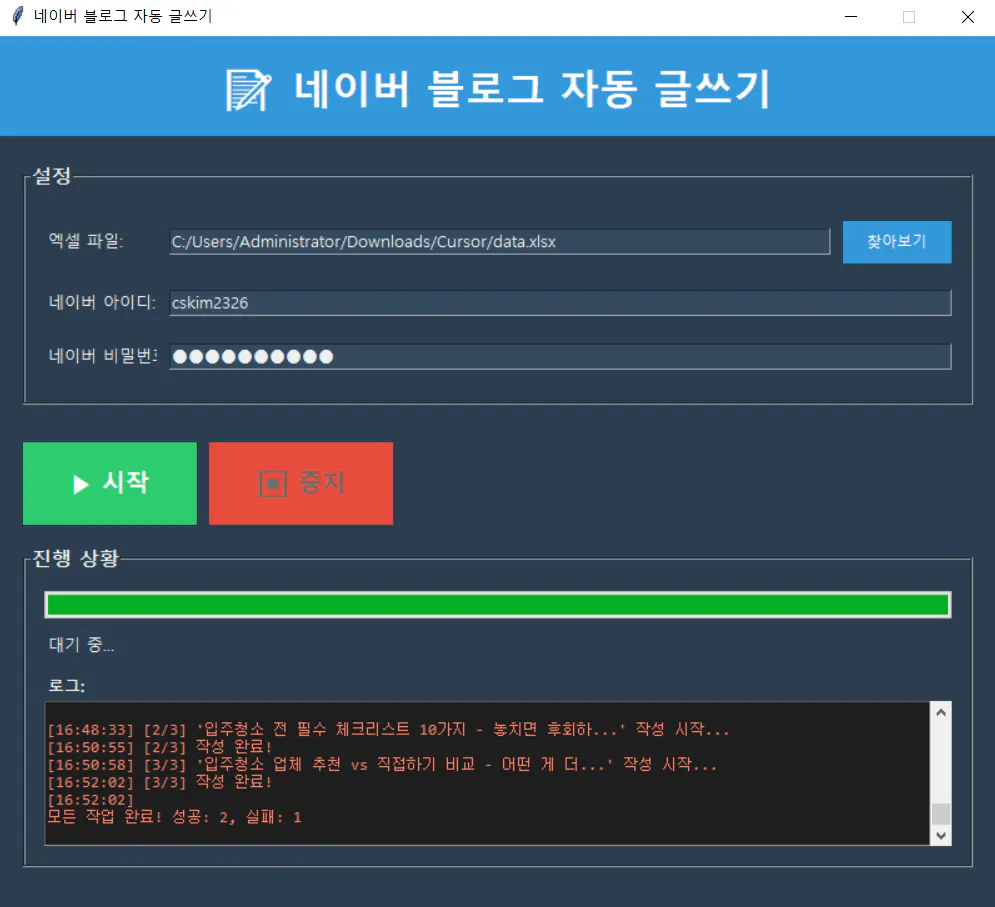Click the notepad pencil icon in header
Image resolution: width=995 pixels, height=907 pixels.
tap(249, 89)
